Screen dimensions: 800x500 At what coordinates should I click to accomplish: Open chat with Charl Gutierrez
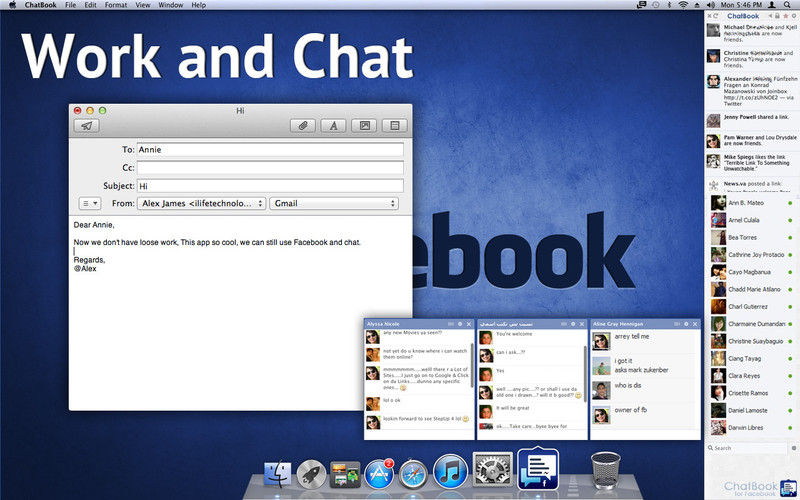tap(752, 307)
